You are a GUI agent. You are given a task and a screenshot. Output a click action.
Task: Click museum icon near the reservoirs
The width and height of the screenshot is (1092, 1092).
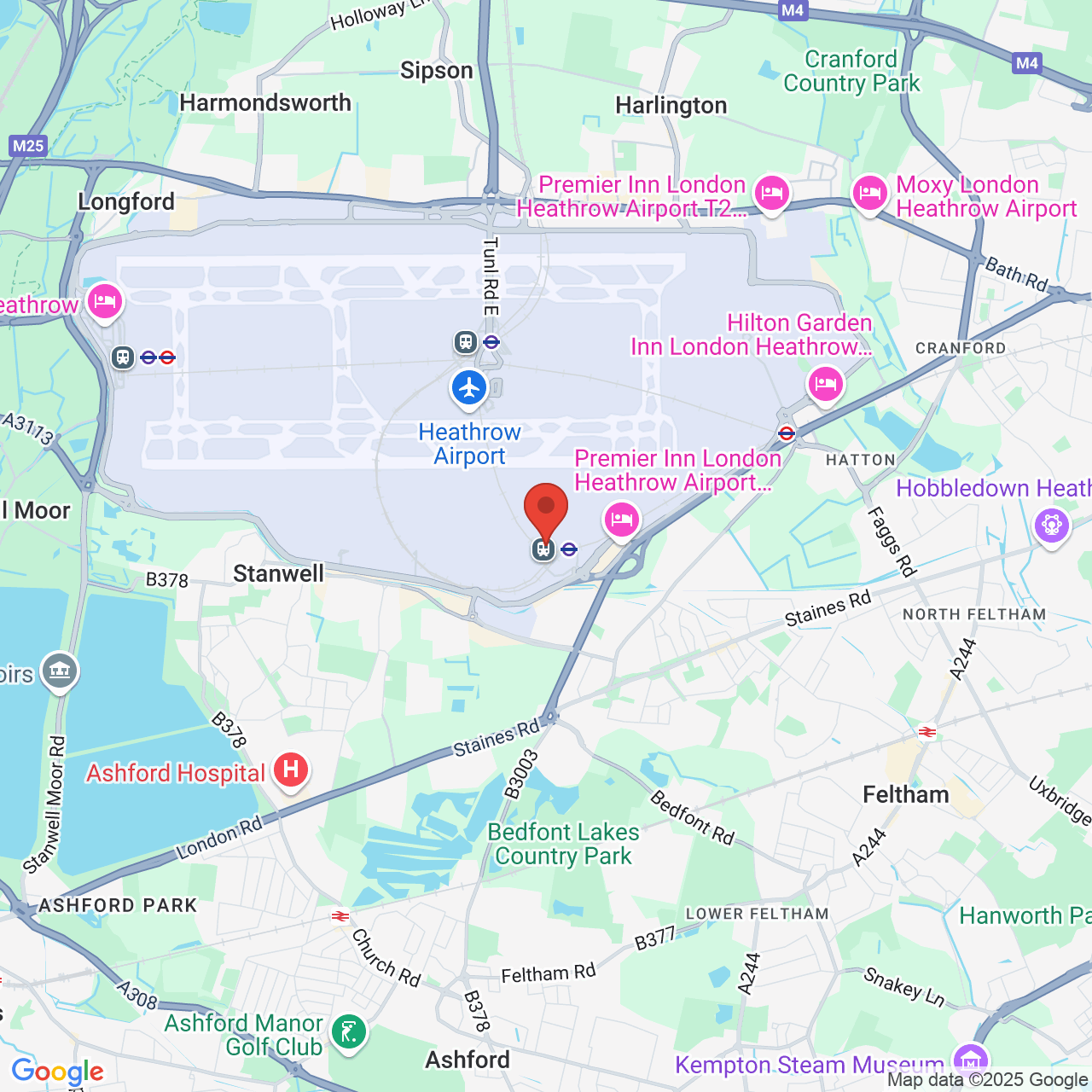(60, 671)
